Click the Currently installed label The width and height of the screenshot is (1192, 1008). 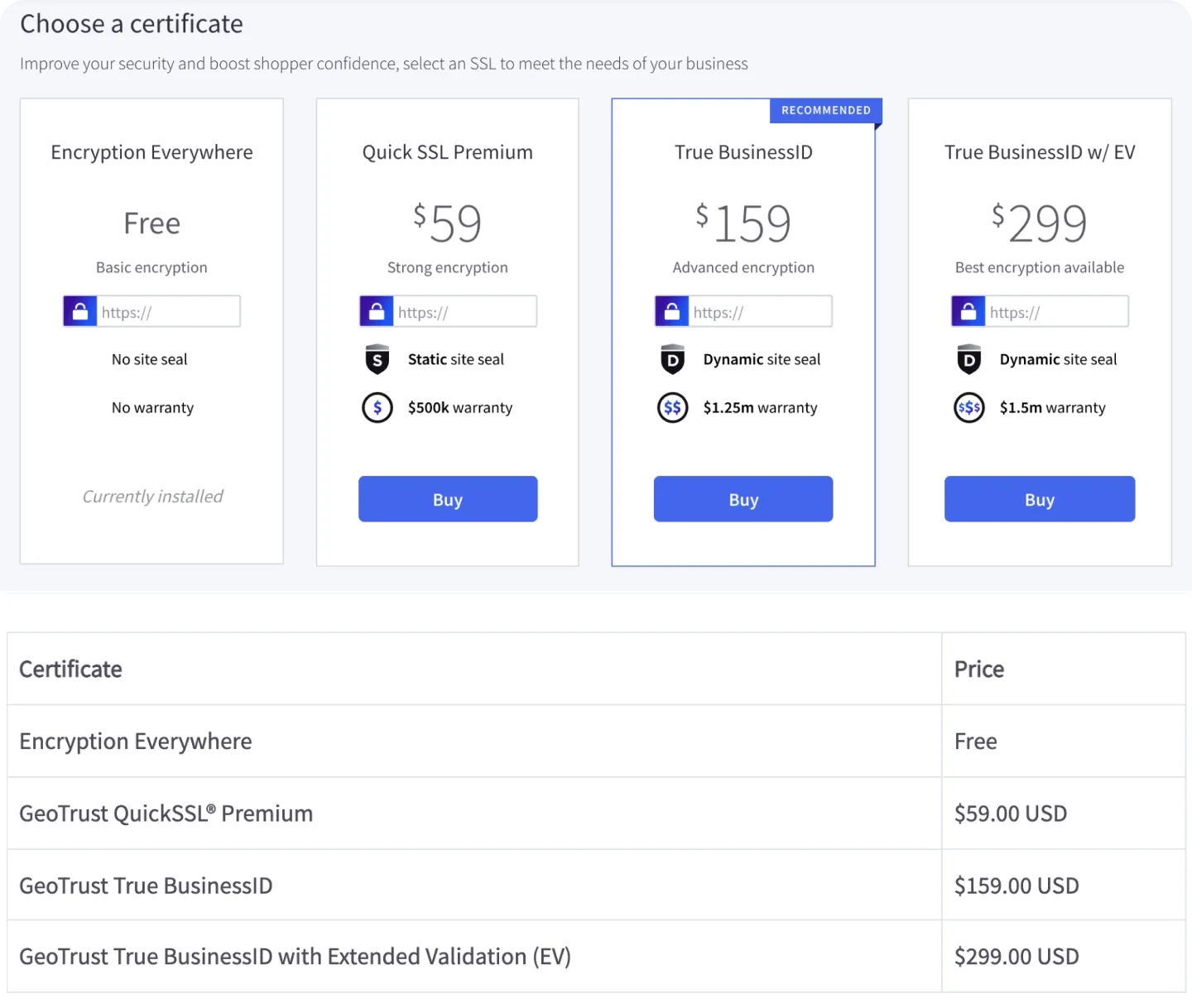pyautogui.click(x=151, y=496)
